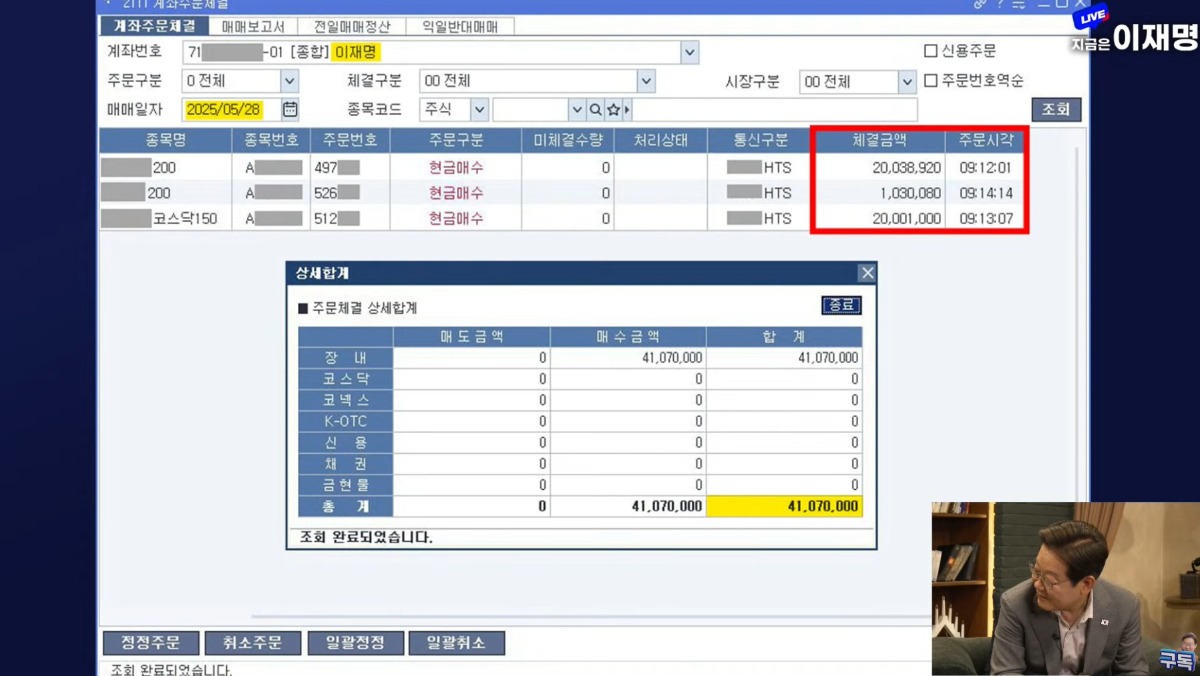Switch to the 매매보고서 tab

(253, 27)
